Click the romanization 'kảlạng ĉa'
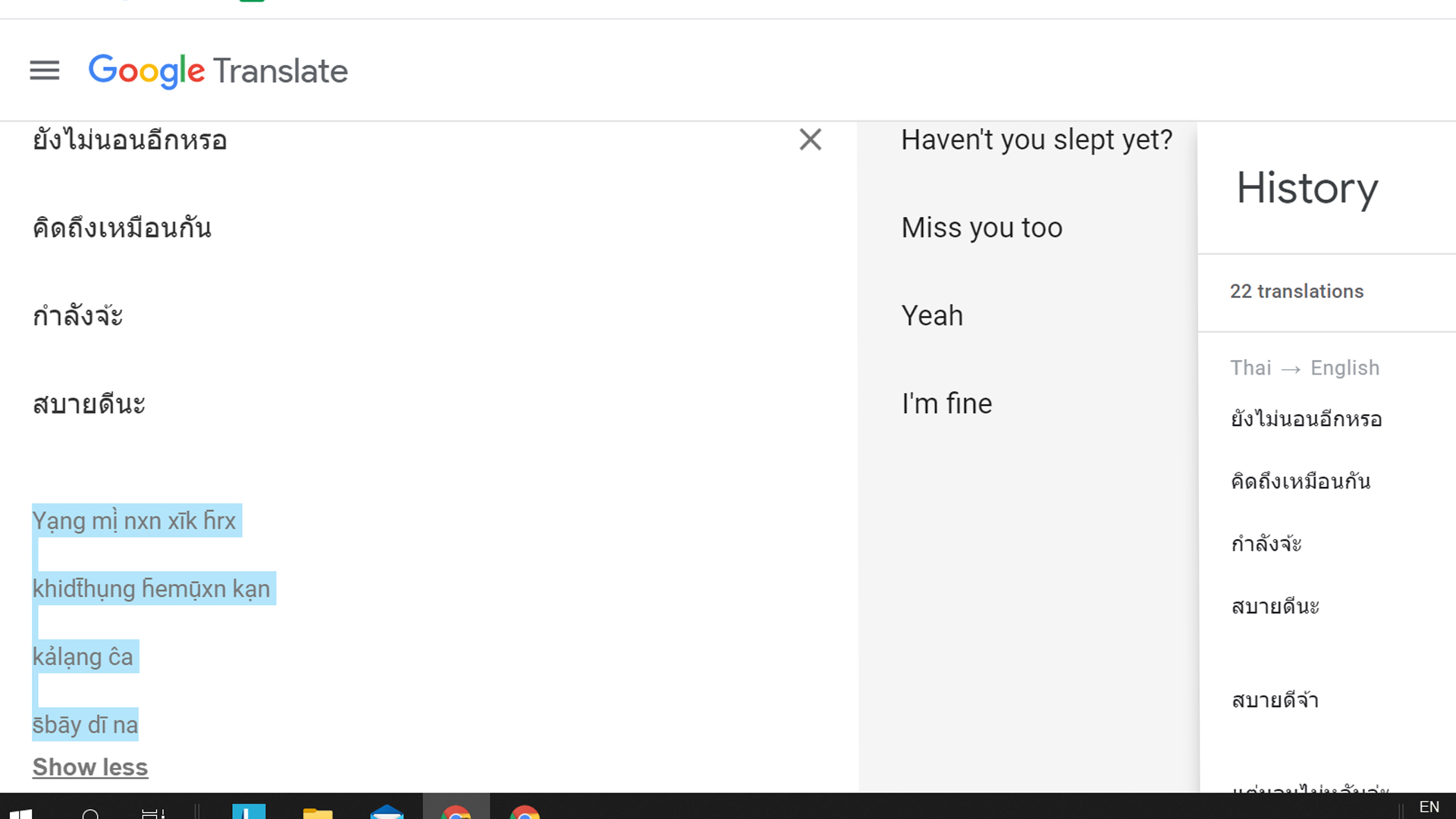The height and width of the screenshot is (819, 1456). (83, 657)
